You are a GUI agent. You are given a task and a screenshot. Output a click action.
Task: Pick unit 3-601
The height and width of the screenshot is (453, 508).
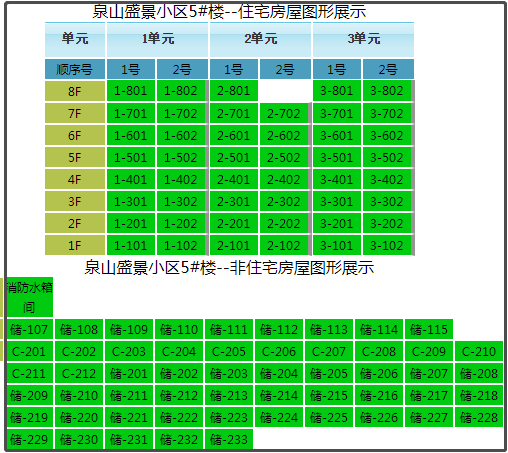tap(337, 136)
